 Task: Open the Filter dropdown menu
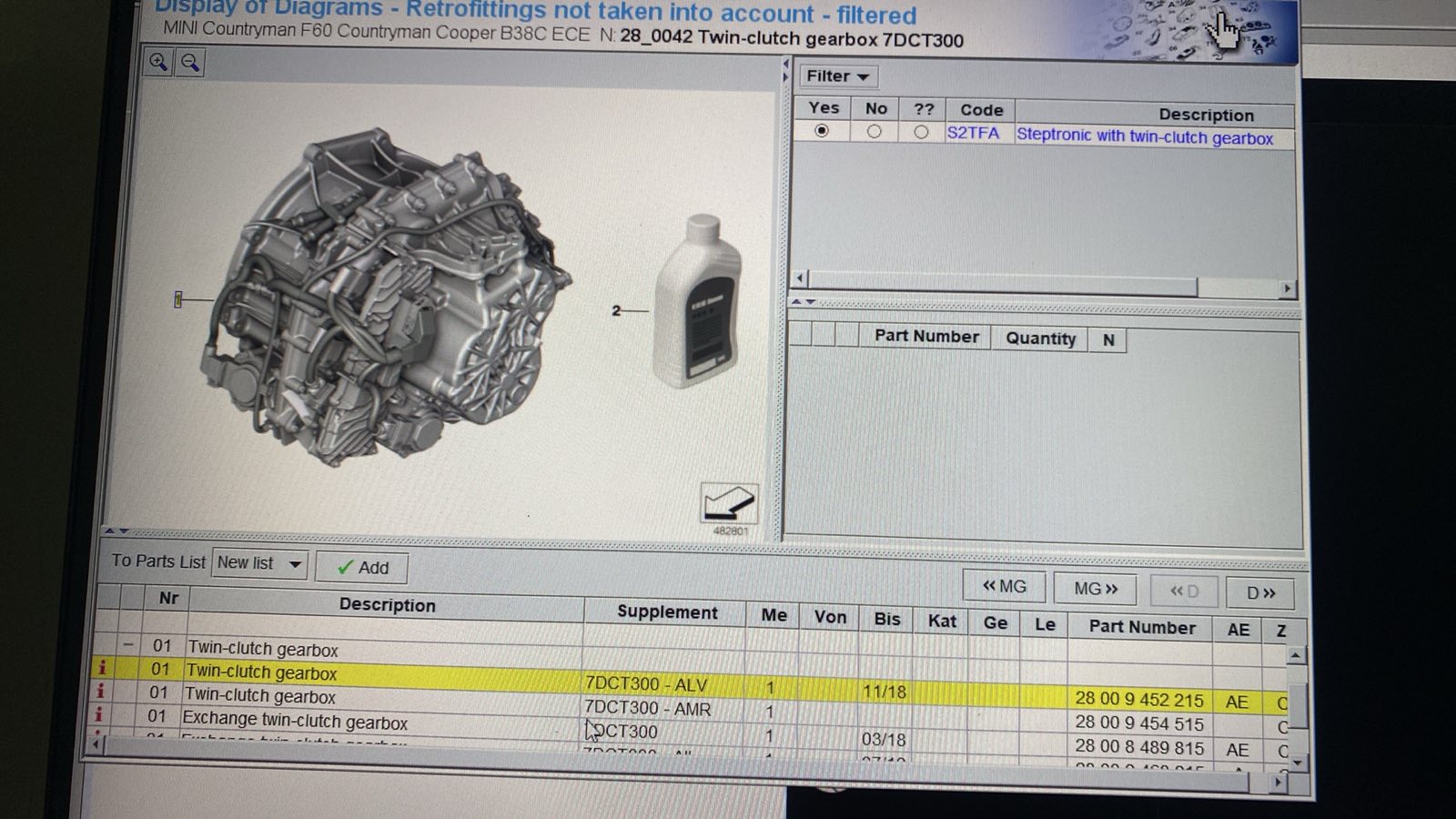coord(836,76)
